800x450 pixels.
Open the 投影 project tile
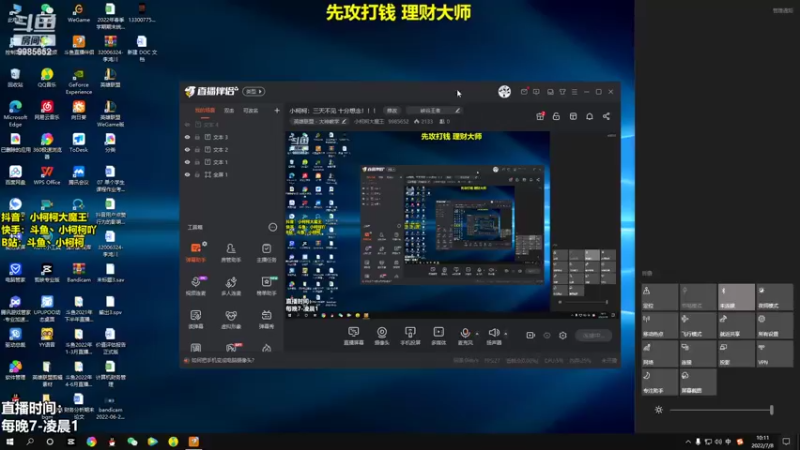[x=736, y=354]
